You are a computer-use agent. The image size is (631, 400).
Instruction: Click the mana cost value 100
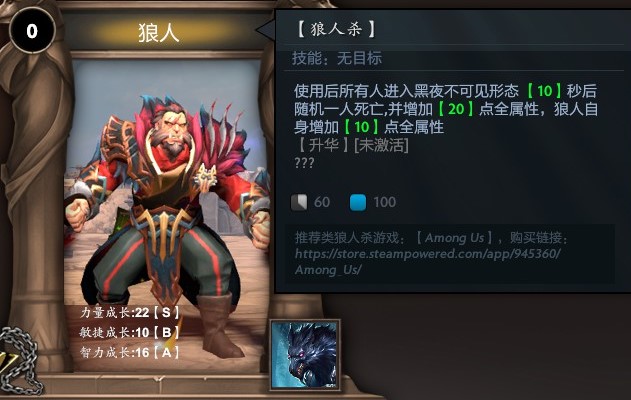384,202
